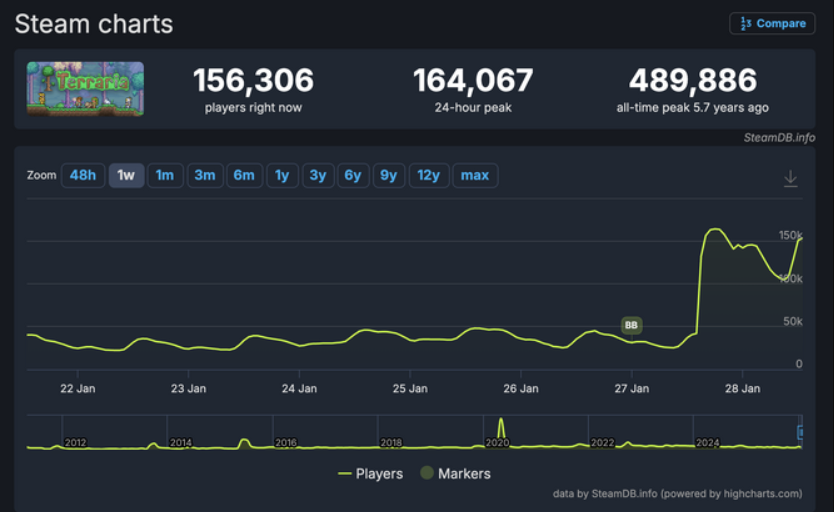
Task: Toggle the Markers series in legend
Action: [455, 473]
